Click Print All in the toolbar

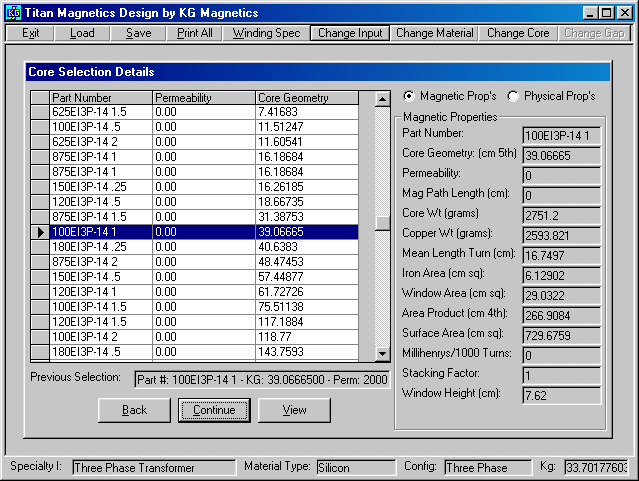coord(194,33)
